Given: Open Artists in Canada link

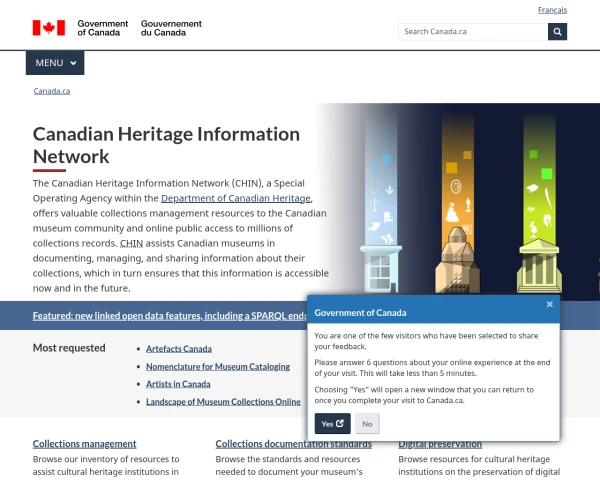Looking at the screenshot, I should click(x=178, y=384).
